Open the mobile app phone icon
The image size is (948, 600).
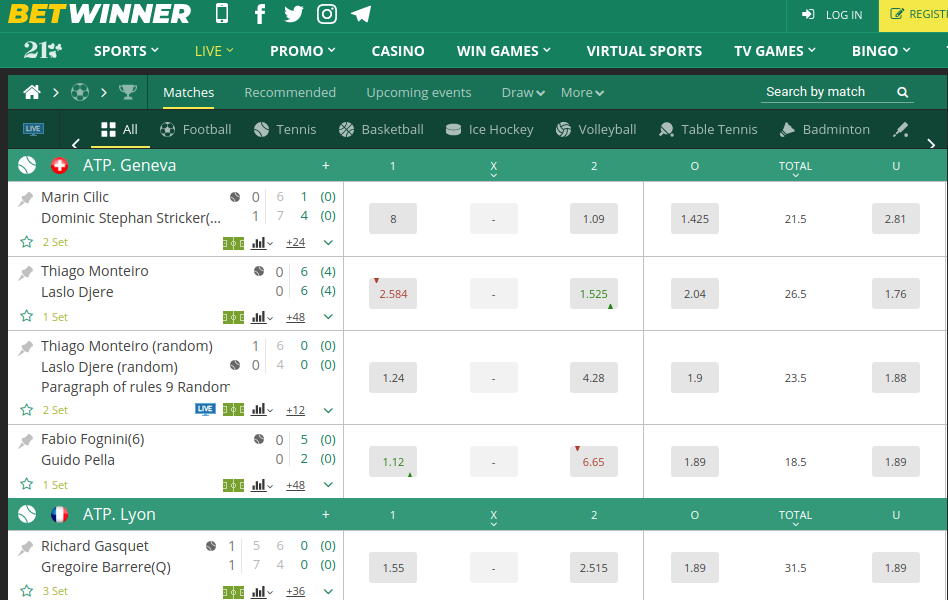point(222,13)
